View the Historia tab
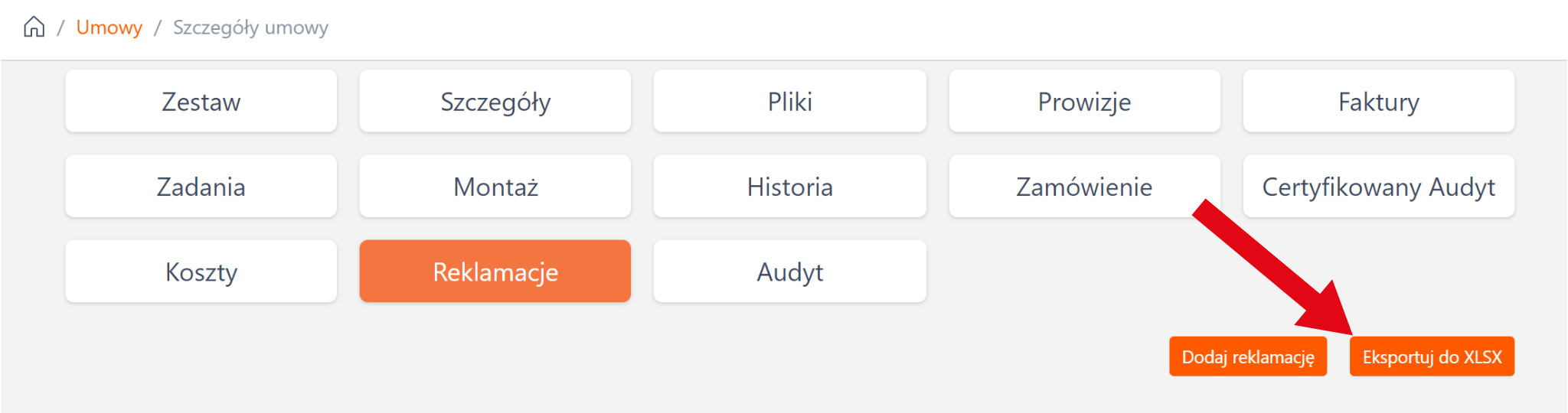 pyautogui.click(x=789, y=187)
